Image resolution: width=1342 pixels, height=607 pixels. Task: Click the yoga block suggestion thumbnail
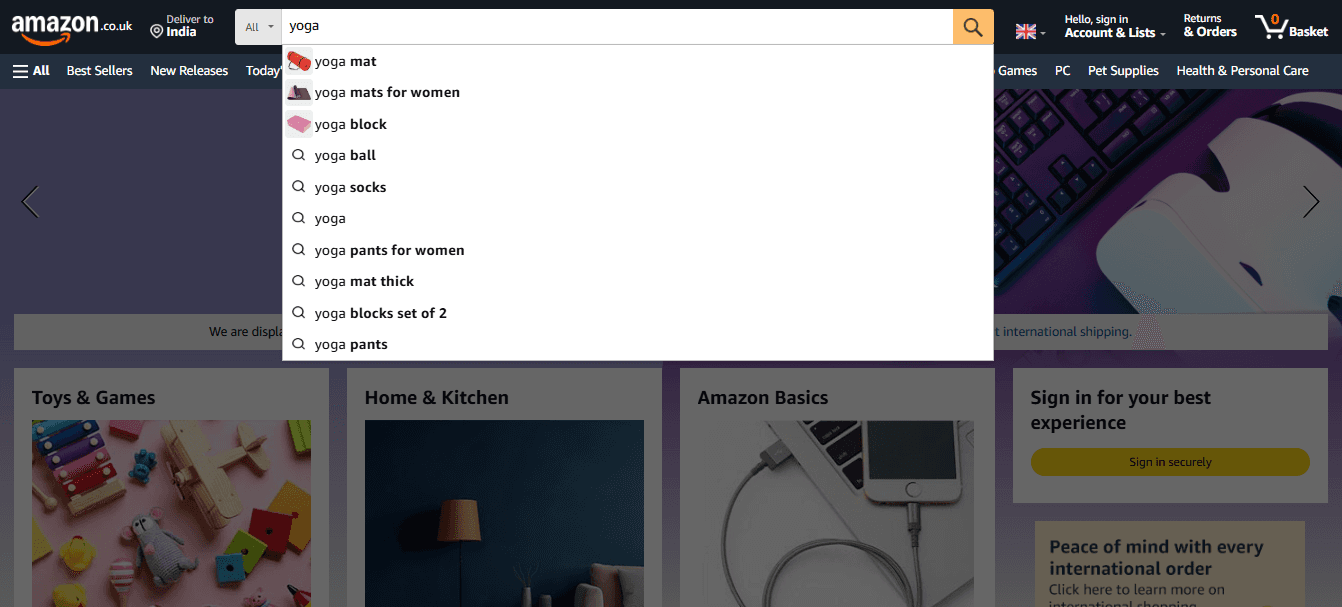(299, 123)
